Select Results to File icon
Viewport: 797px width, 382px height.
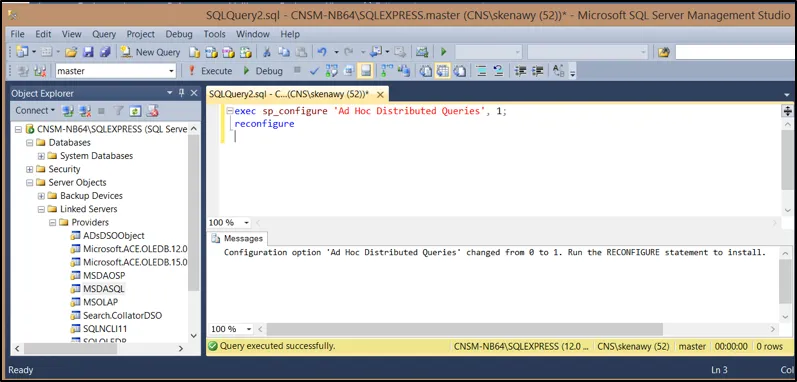point(459,71)
